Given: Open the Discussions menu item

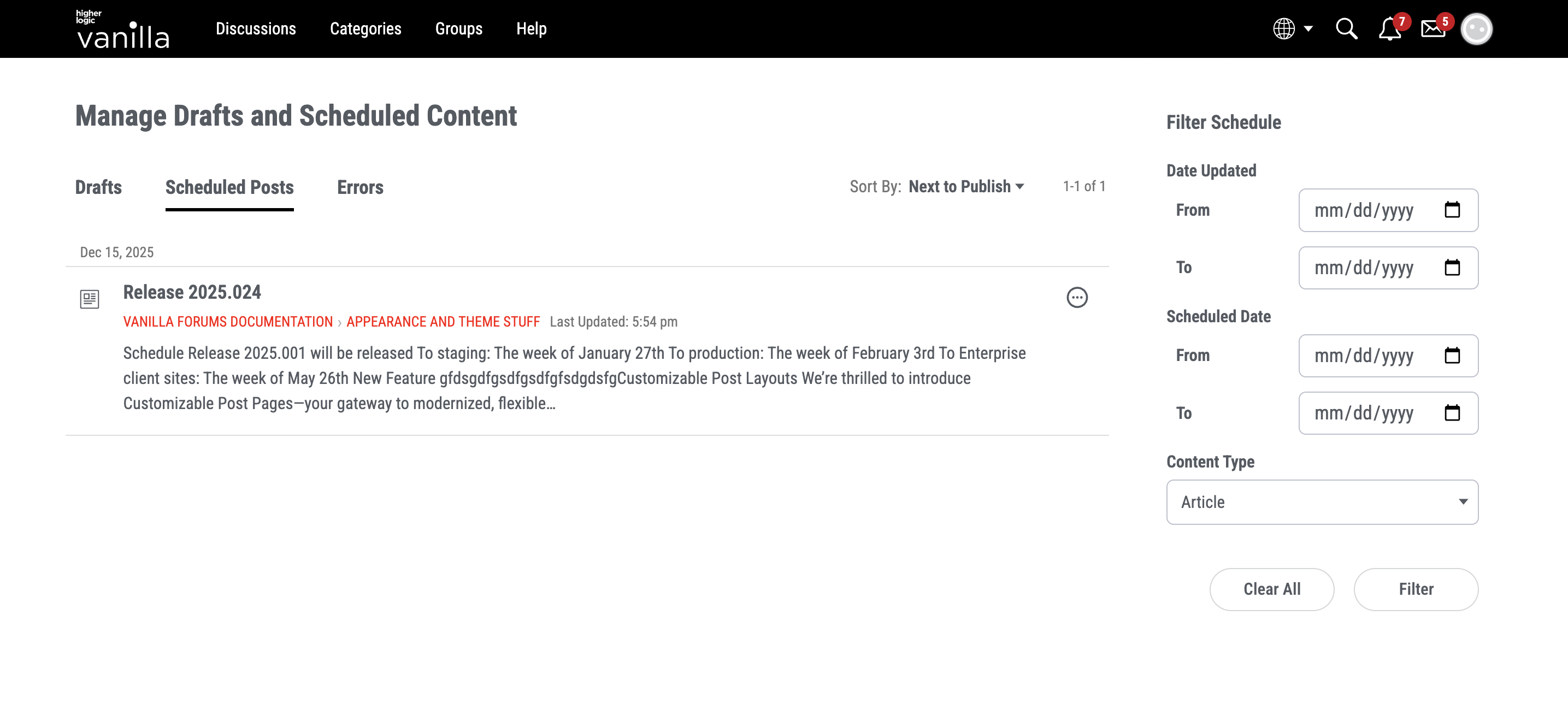Looking at the screenshot, I should [256, 28].
